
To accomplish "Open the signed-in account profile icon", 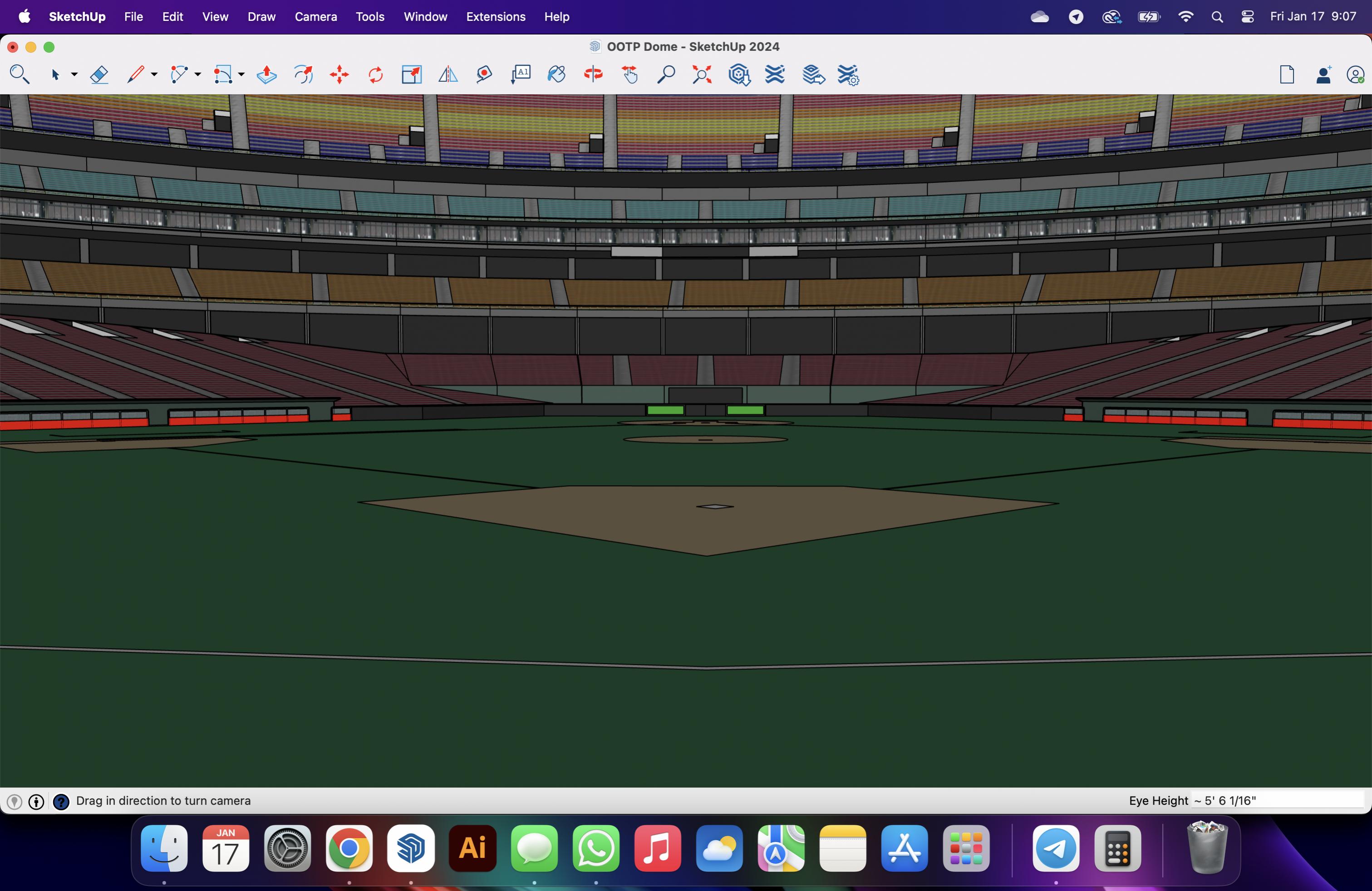I will pos(1355,75).
